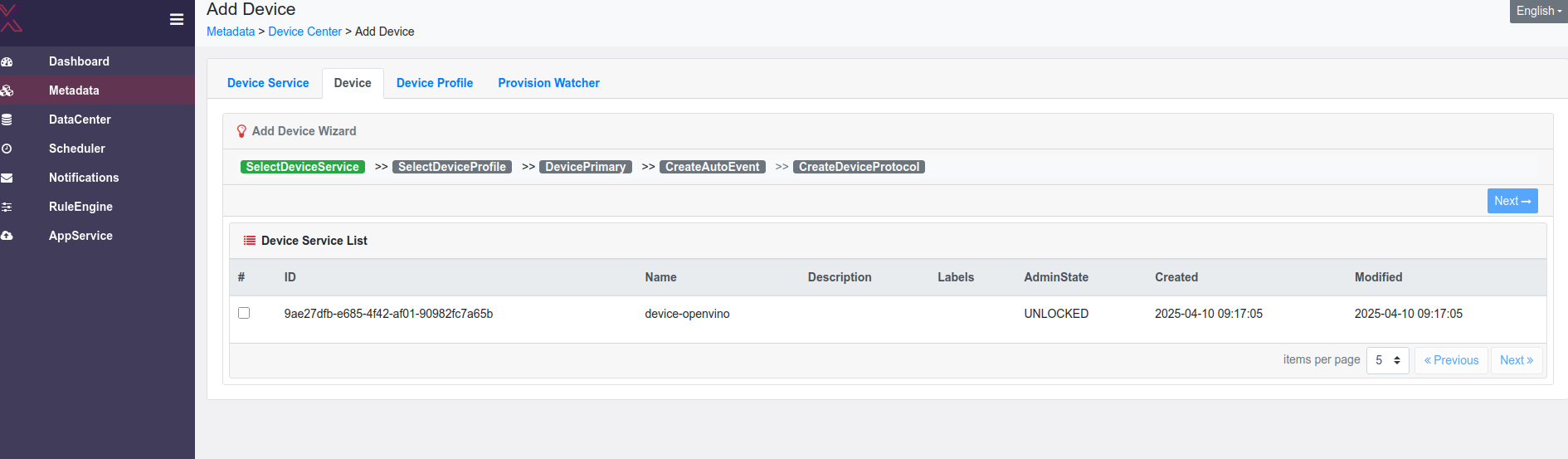Click the Device Center breadcrumb link
1568x459 pixels.
(304, 32)
